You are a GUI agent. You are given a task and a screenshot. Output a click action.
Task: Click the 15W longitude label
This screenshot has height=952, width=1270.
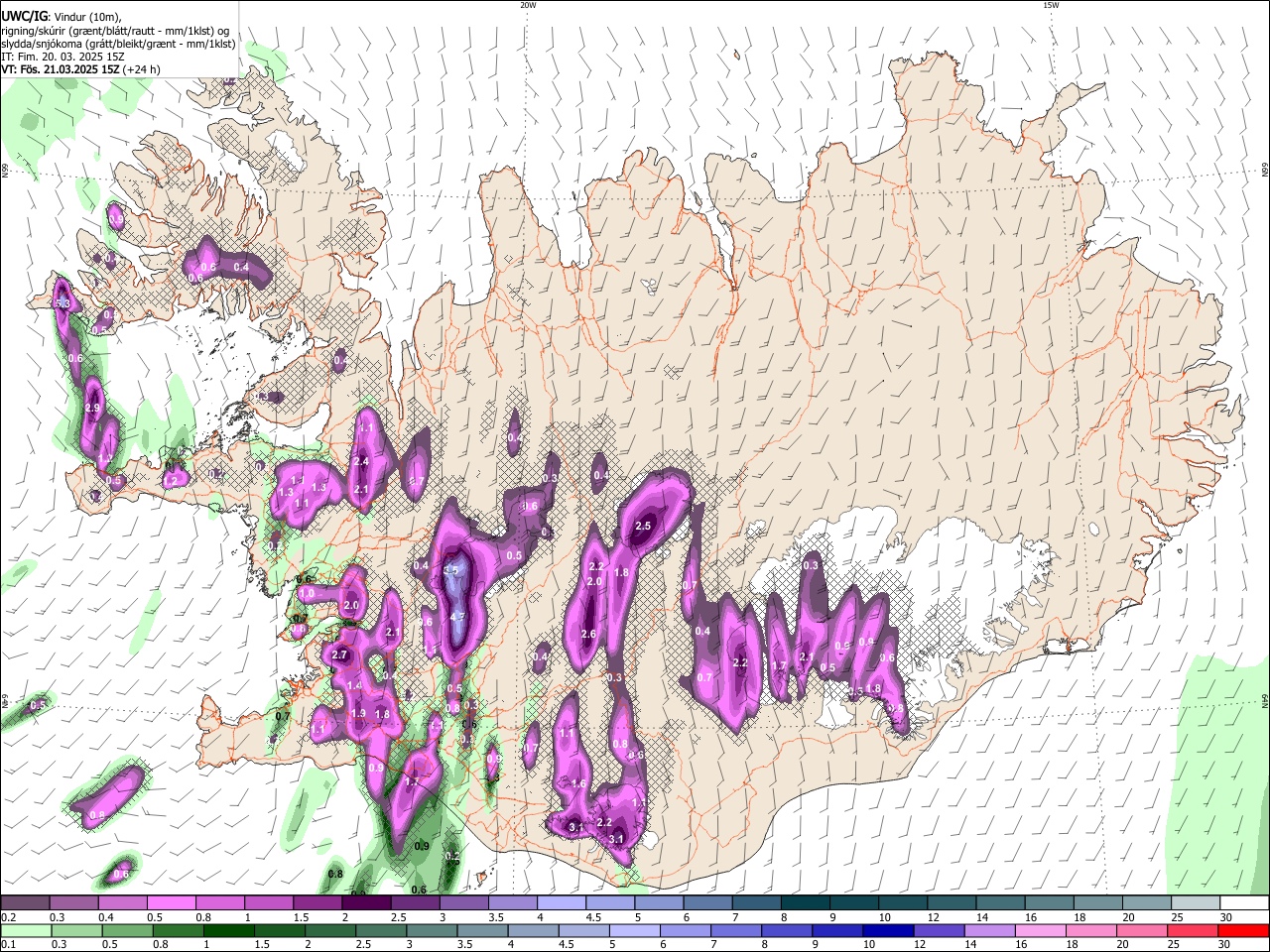[x=1051, y=5]
